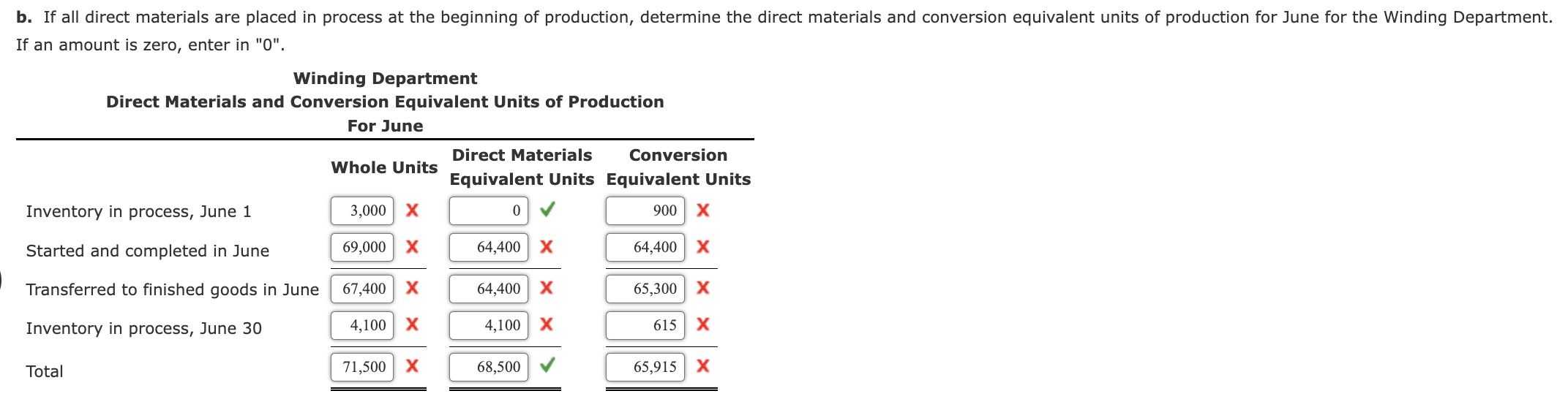Select June 30 whole units field showing 4,100
This screenshot has width=1568, height=399.
pyautogui.click(x=362, y=325)
